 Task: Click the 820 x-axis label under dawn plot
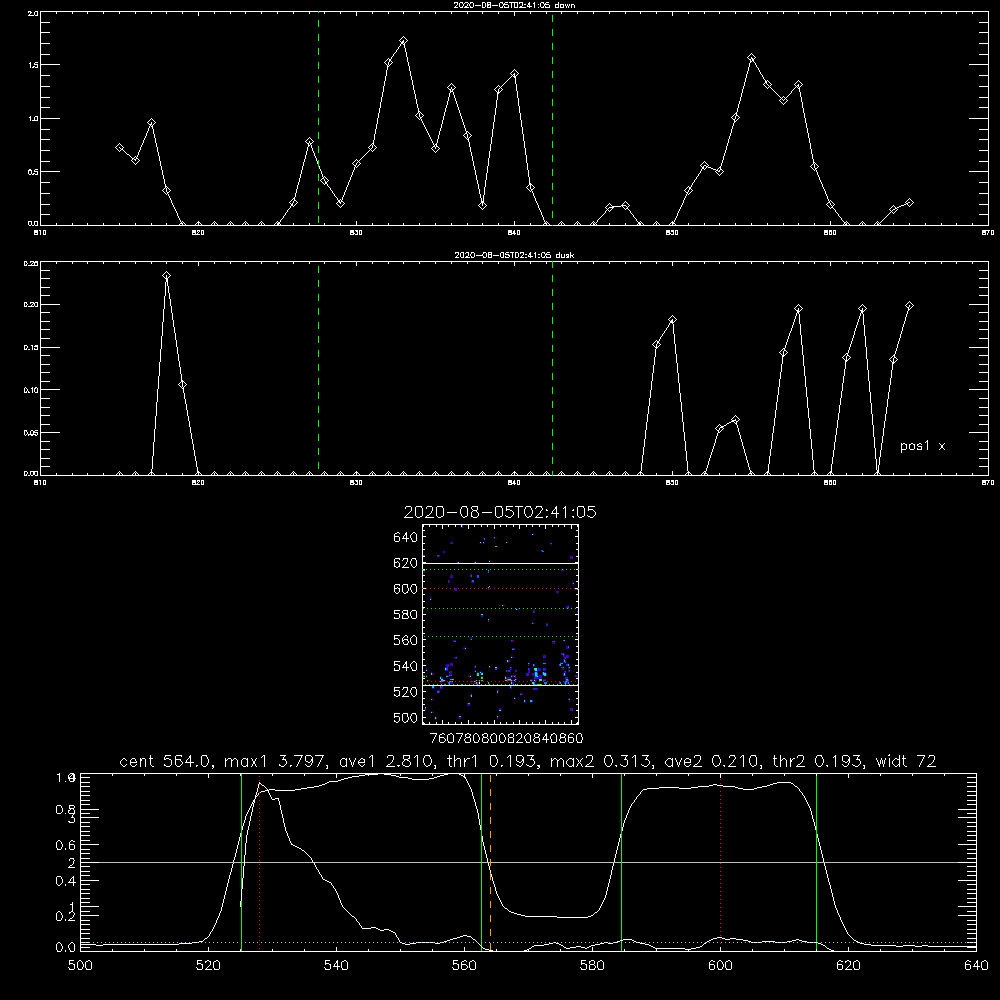198,233
